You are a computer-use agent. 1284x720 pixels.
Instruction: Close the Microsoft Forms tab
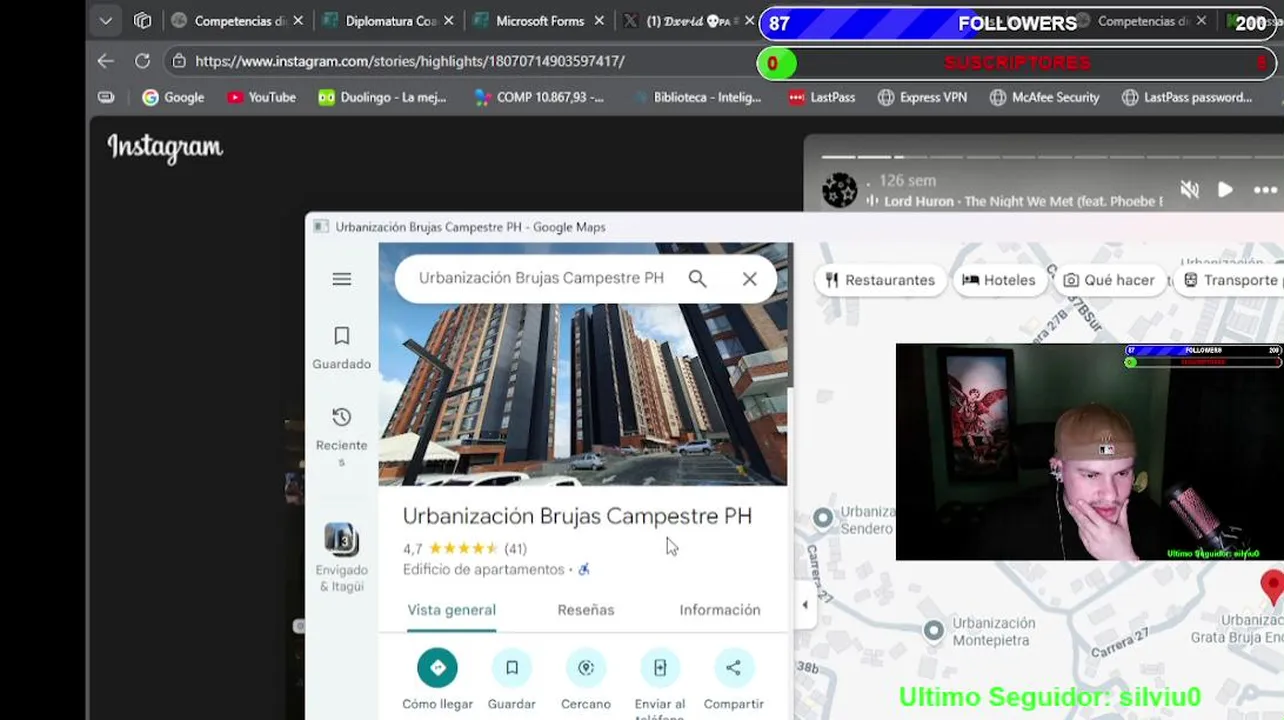click(599, 20)
